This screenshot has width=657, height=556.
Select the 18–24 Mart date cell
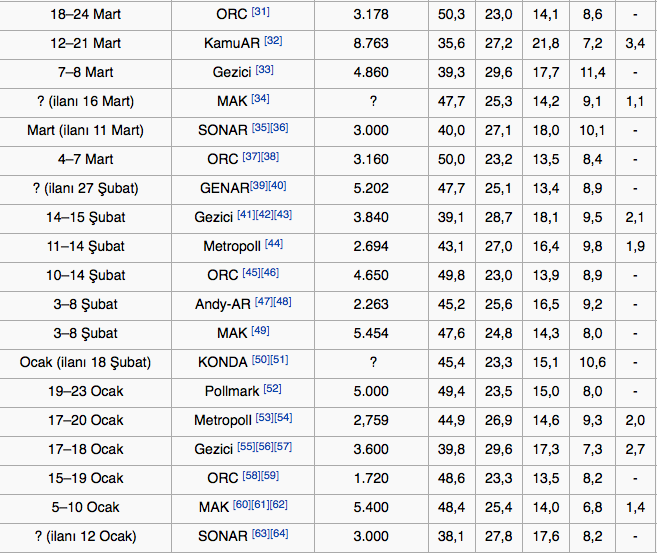pos(85,14)
